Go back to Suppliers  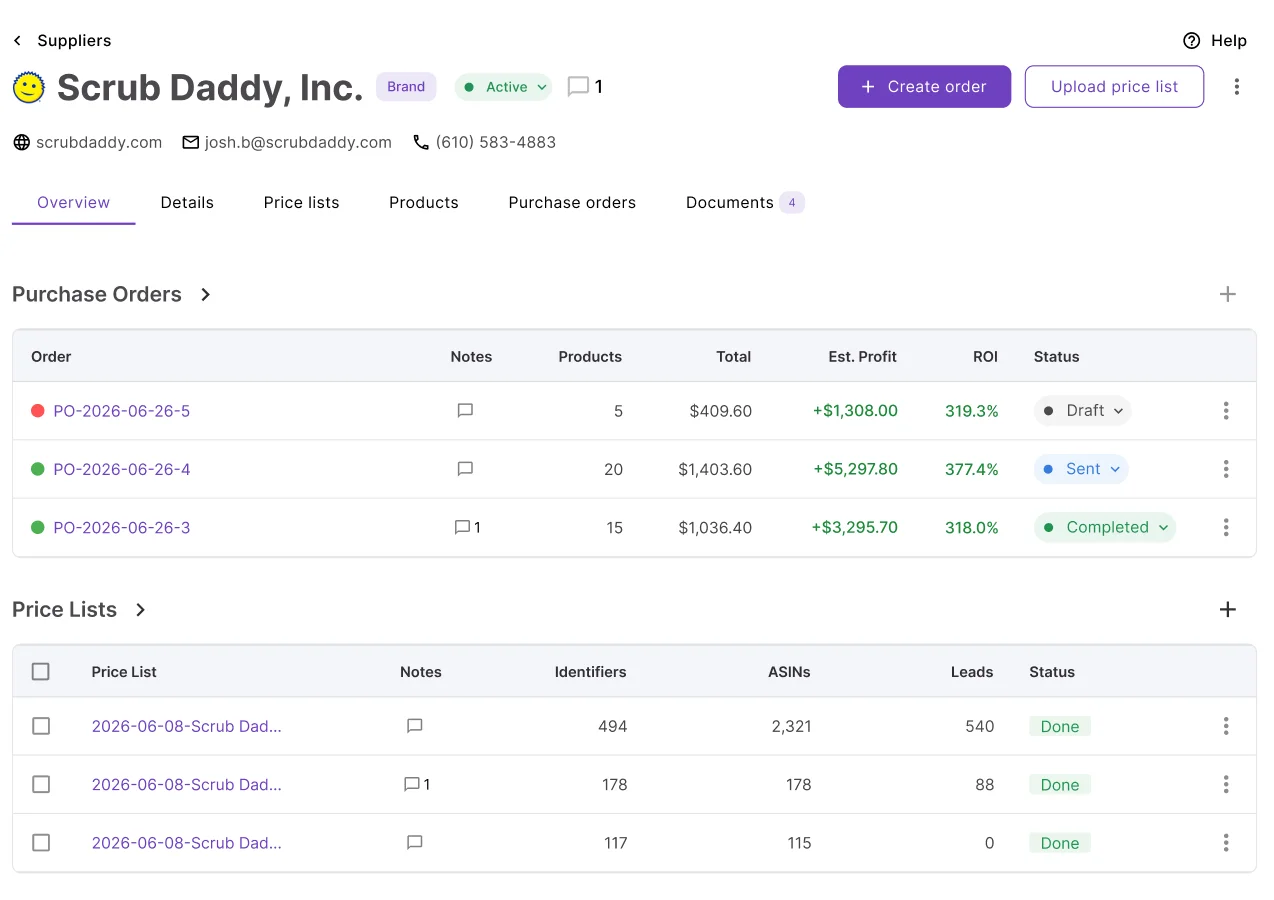(x=62, y=41)
